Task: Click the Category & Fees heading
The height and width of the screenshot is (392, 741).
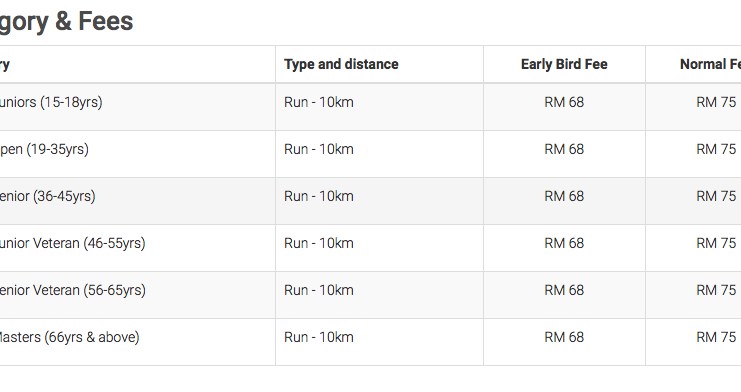Action: pyautogui.click(x=67, y=22)
